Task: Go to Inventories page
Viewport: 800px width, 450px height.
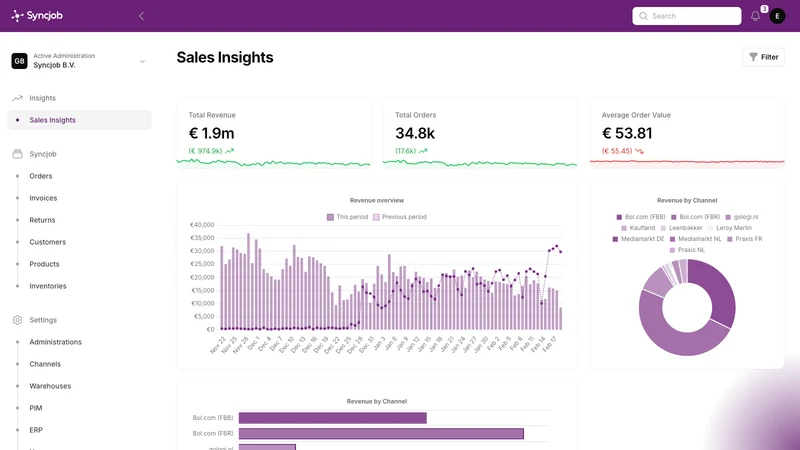Action: [x=48, y=286]
